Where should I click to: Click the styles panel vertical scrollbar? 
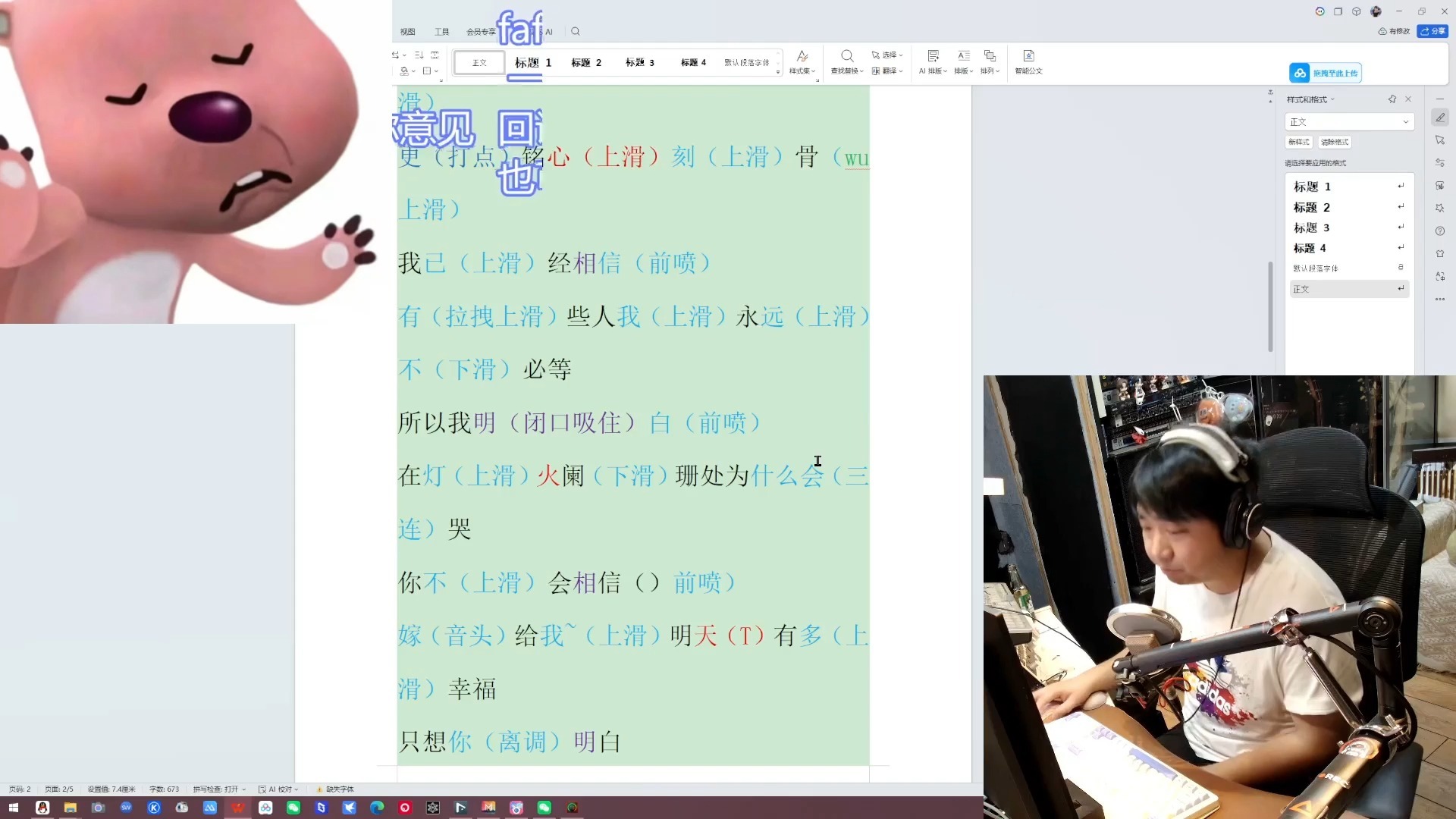click(1270, 306)
